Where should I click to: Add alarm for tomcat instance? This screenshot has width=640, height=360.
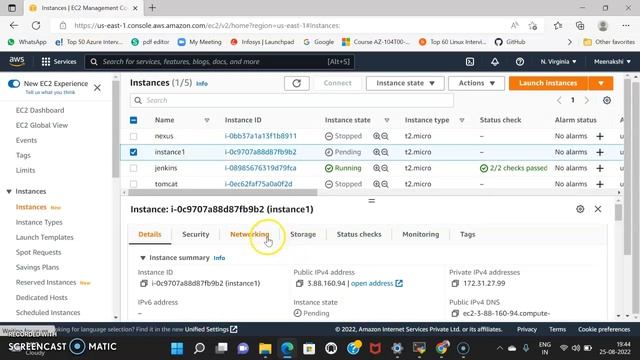coord(600,184)
